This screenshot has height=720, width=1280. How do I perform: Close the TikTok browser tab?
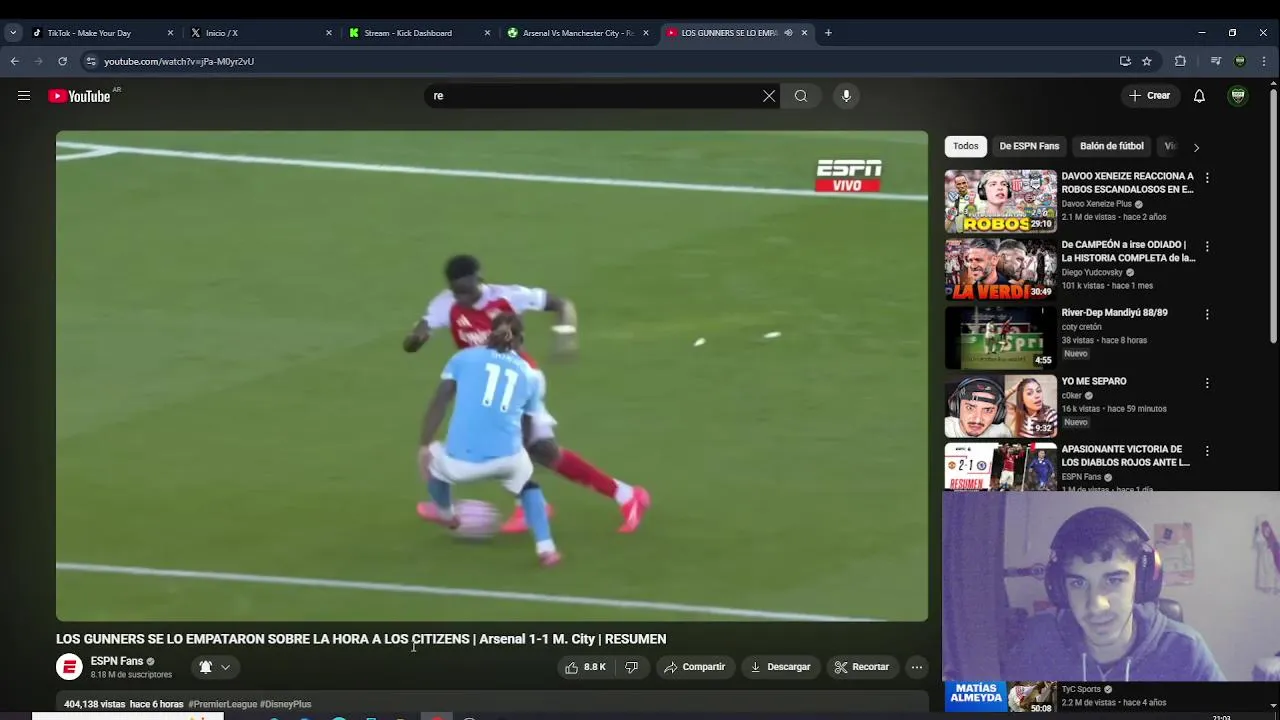170,33
